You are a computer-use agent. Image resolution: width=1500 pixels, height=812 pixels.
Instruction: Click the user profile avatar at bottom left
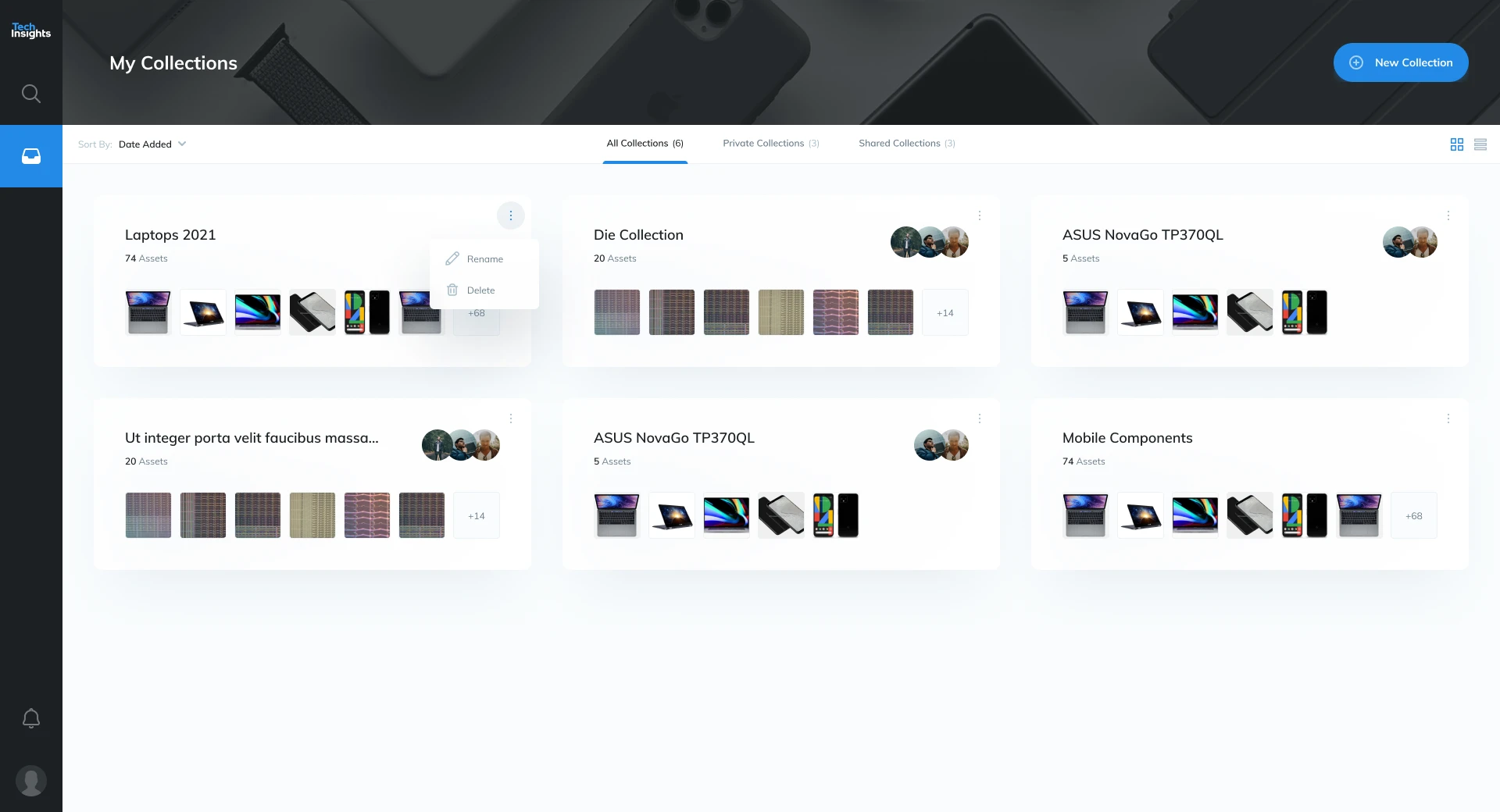(31, 780)
